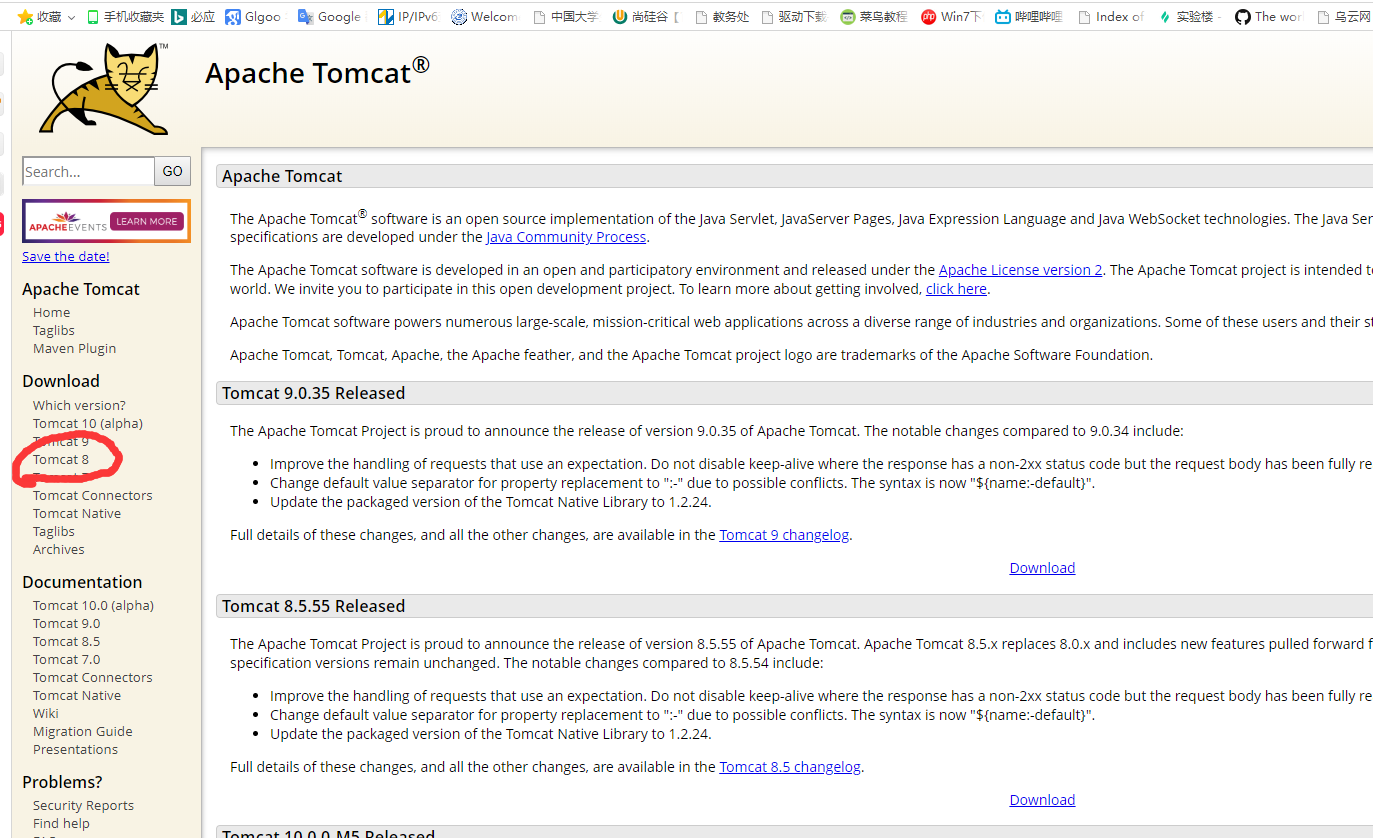Screen dimensions: 1373x838
Task: Go to the Home sidebar link
Action: point(52,312)
